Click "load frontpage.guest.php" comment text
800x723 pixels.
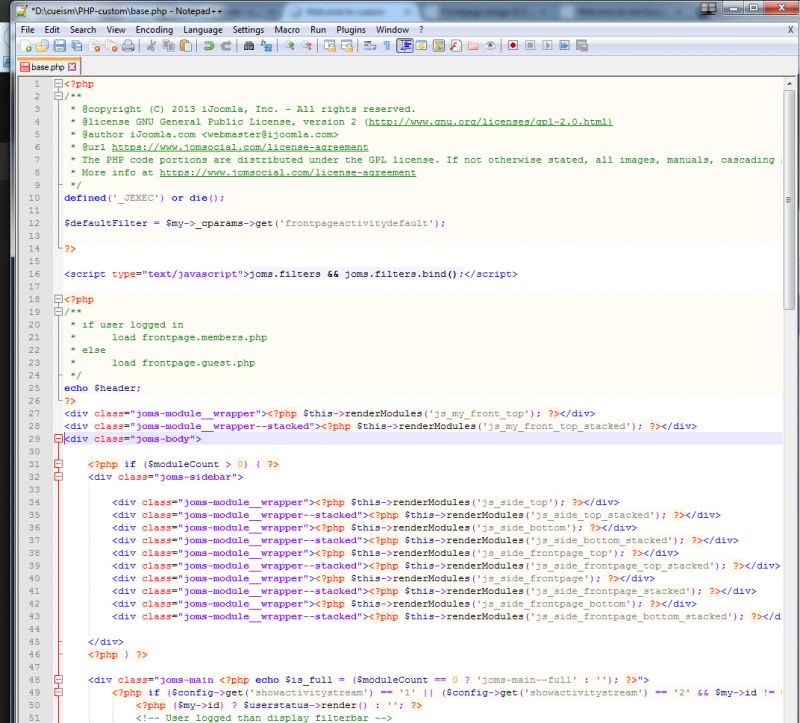pyautogui.click(x=183, y=363)
